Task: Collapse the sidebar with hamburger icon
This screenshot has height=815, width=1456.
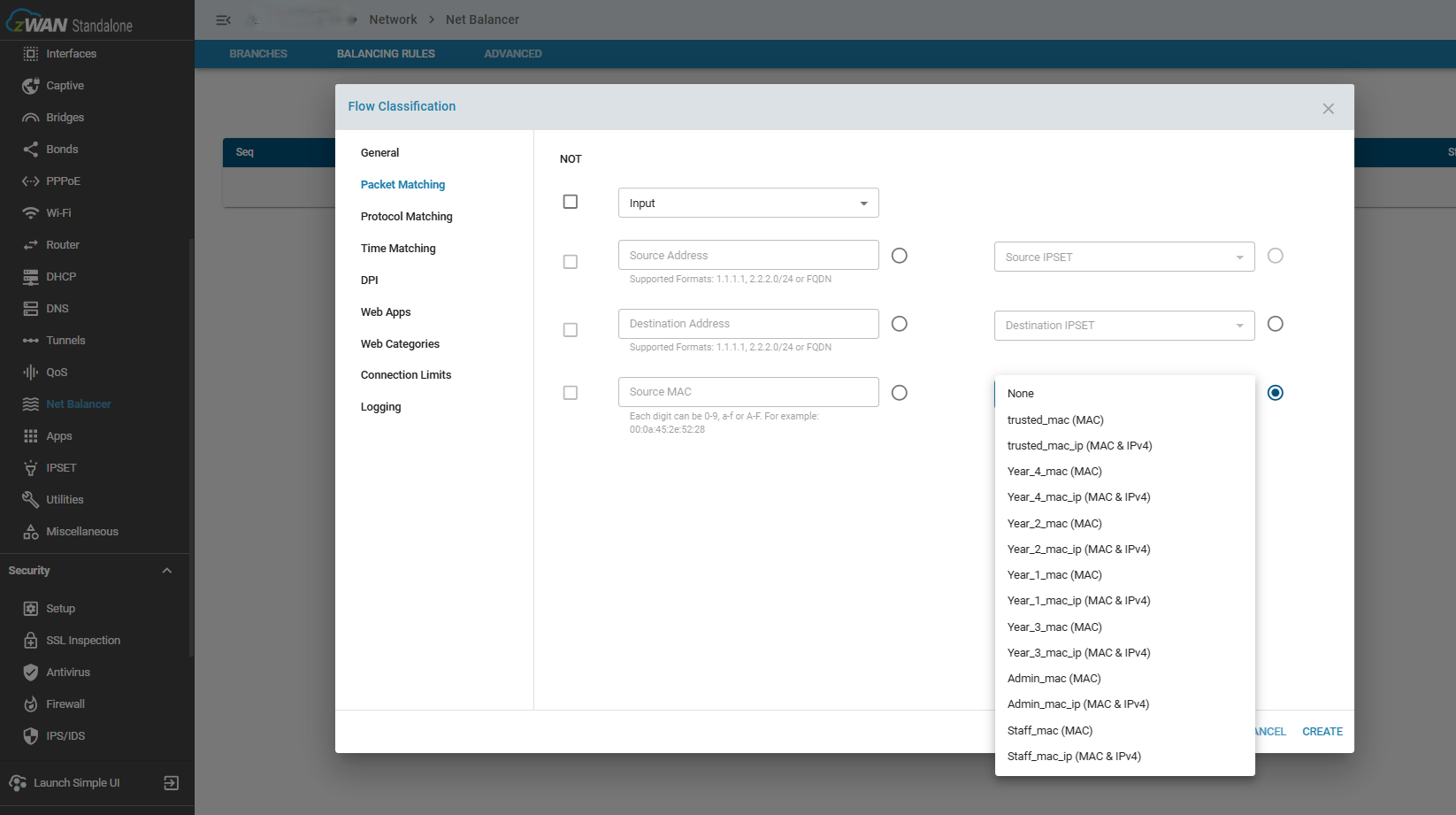Action: (224, 19)
